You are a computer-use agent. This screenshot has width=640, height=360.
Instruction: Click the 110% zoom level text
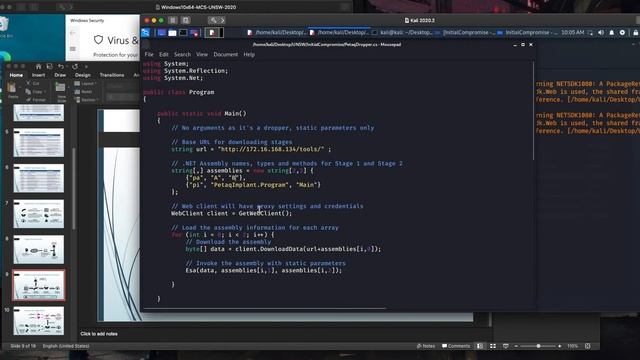(x=573, y=346)
